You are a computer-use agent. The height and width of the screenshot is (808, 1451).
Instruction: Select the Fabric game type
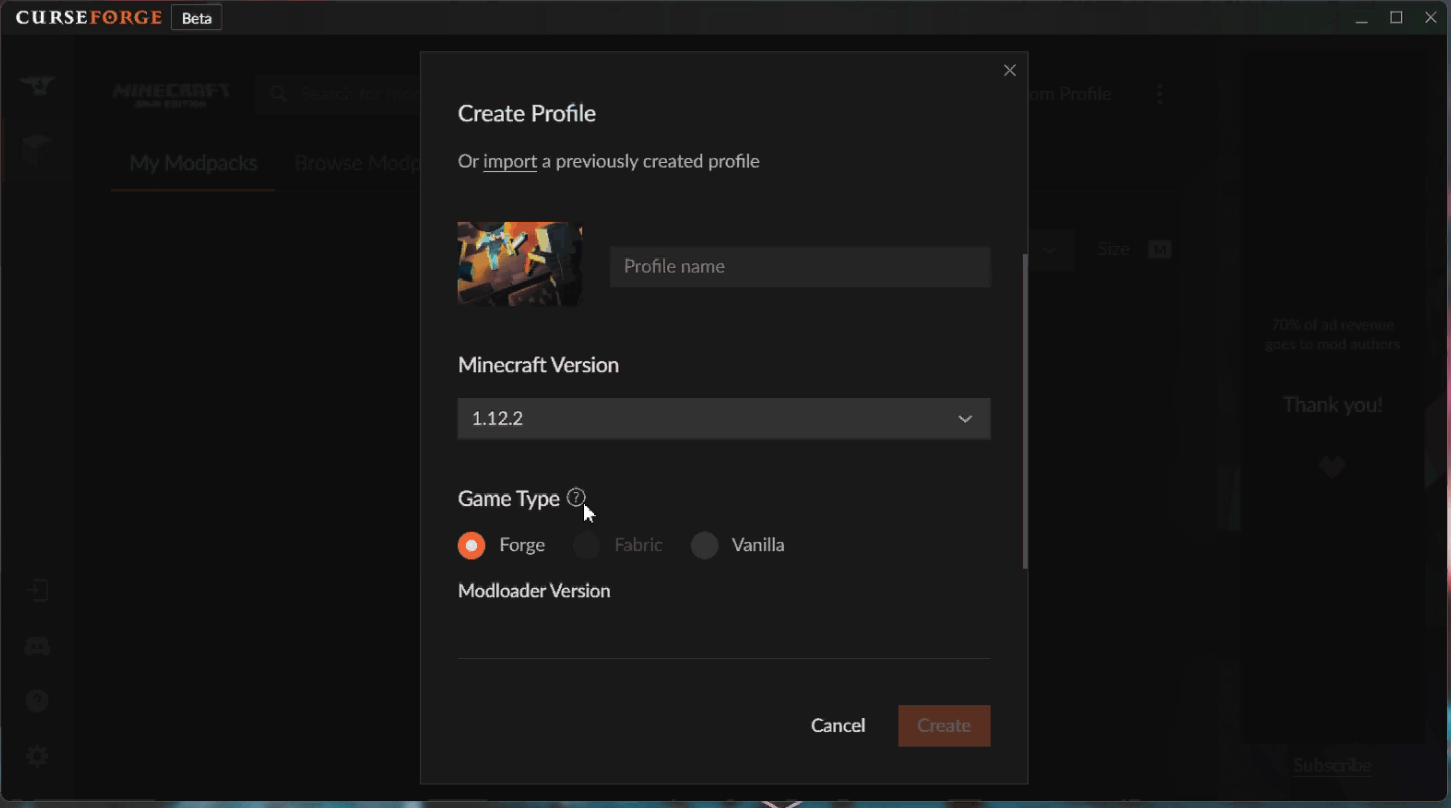click(x=586, y=545)
